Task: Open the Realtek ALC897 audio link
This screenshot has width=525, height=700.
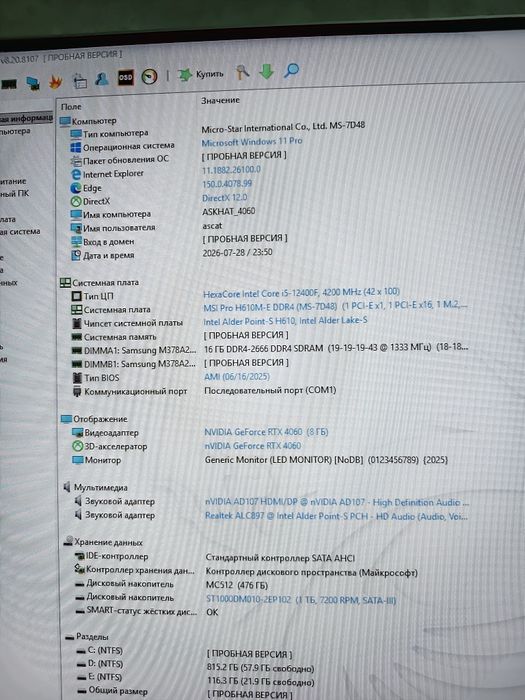Action: coord(337,516)
